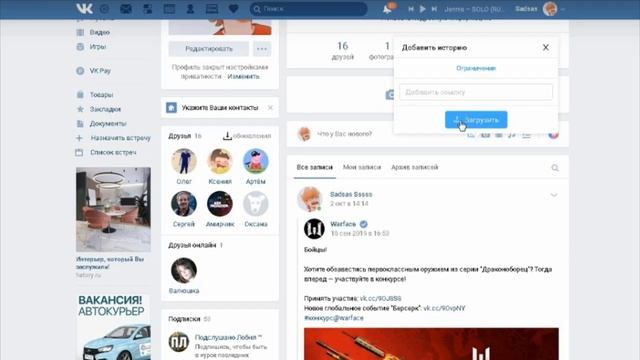Image resolution: width=640 pixels, height=360 pixels.
Task: Open messages via envelope icon in header
Action: (126, 9)
